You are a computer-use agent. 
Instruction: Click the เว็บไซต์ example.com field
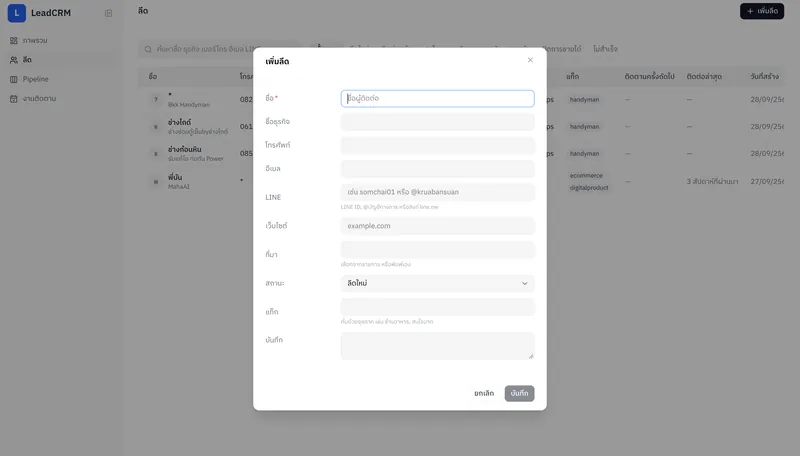point(437,226)
